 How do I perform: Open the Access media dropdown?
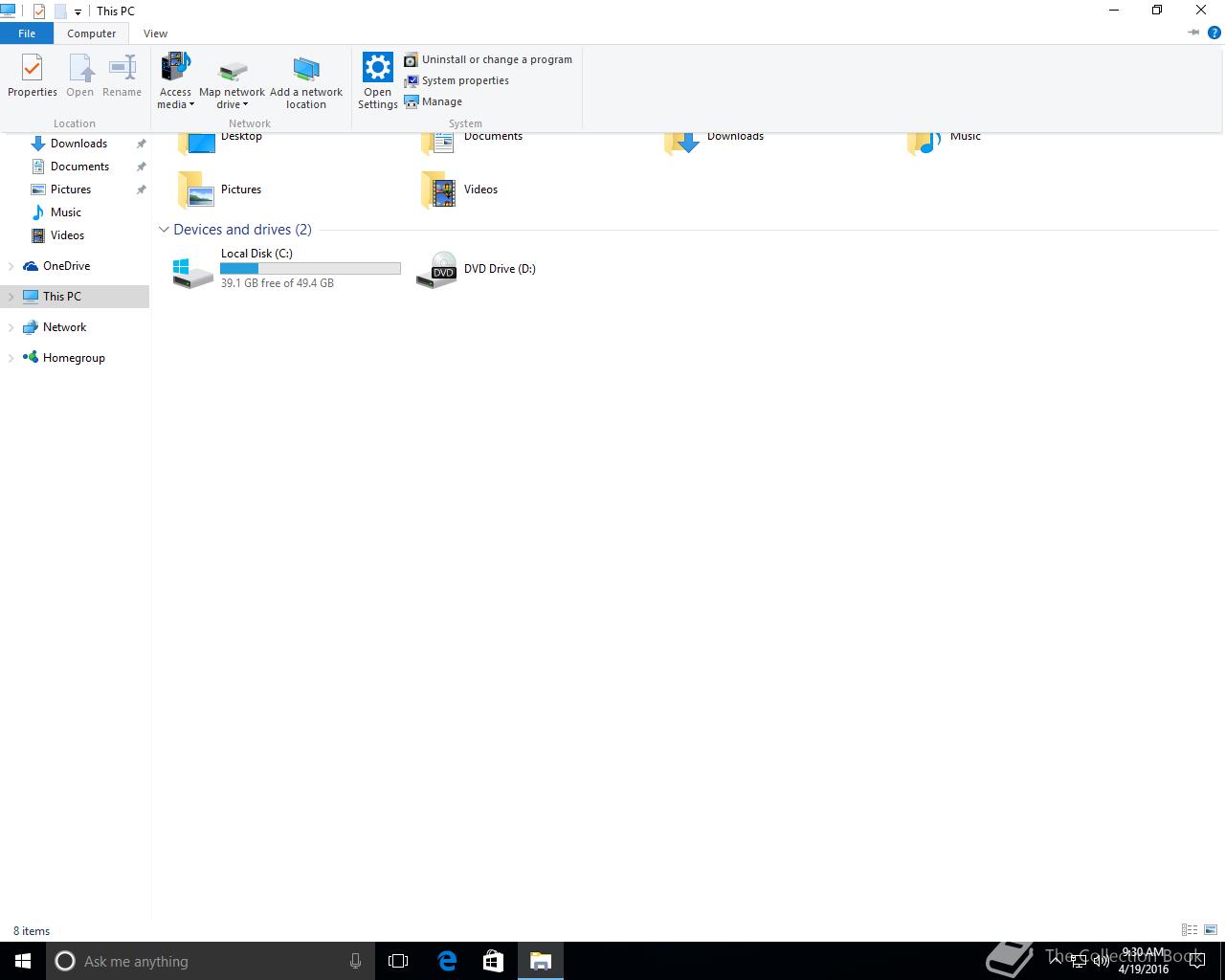click(175, 81)
